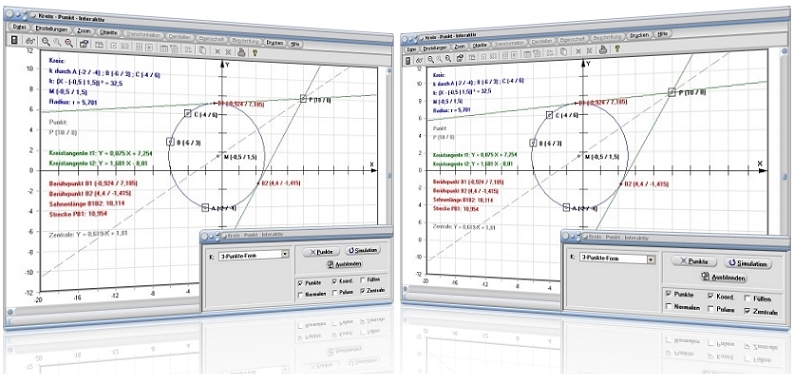
Task: Enable the Füllen checkbox in the left control panel
Action: pyautogui.click(x=363, y=279)
